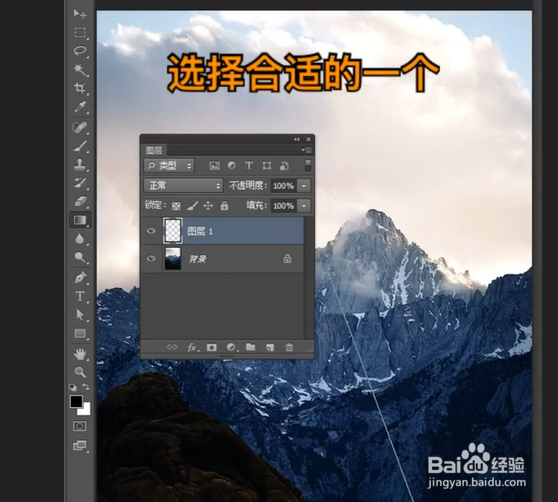Collapse the Layers panel to icons

coord(296,139)
